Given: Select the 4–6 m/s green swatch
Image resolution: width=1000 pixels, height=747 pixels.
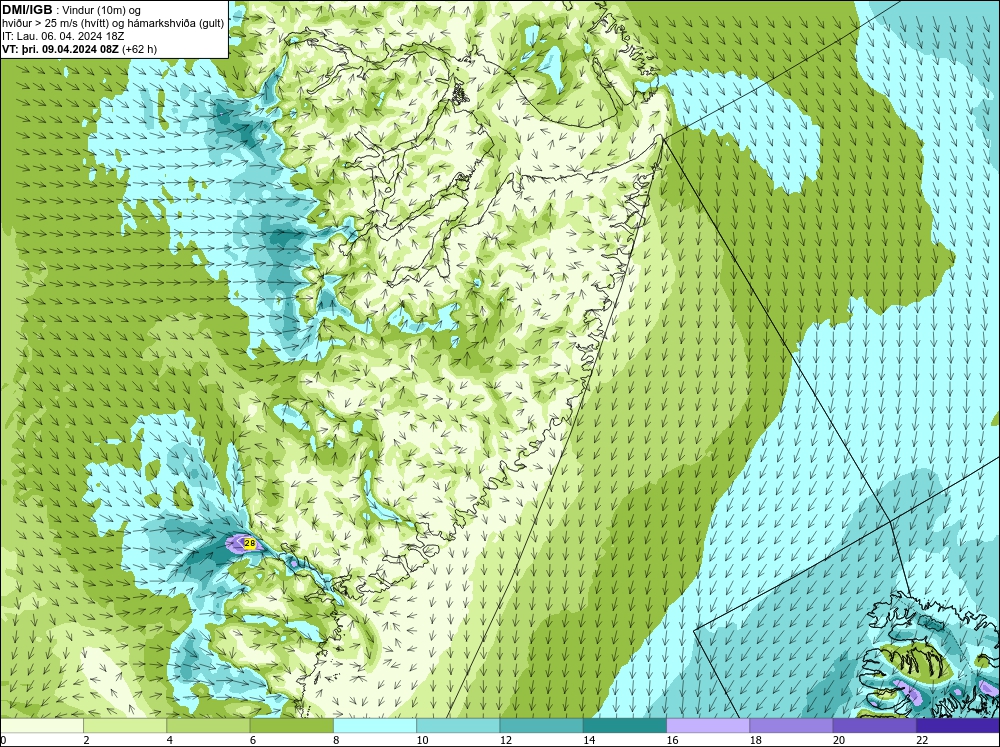Looking at the screenshot, I should tap(208, 726).
